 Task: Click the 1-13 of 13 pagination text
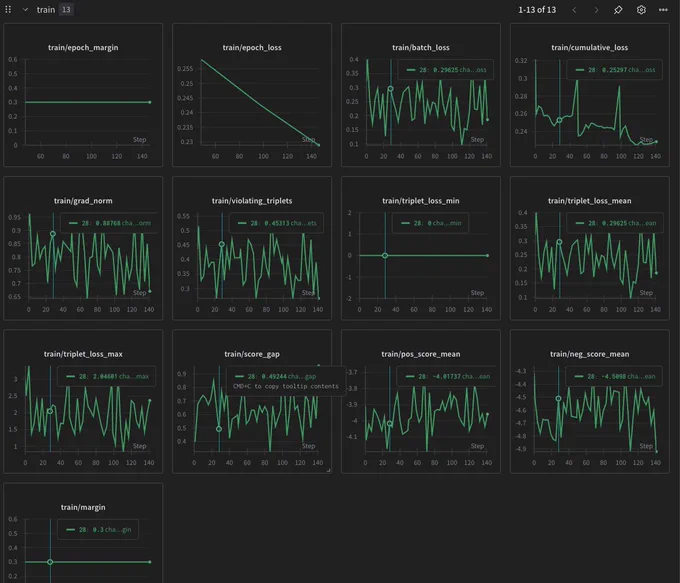(x=537, y=10)
